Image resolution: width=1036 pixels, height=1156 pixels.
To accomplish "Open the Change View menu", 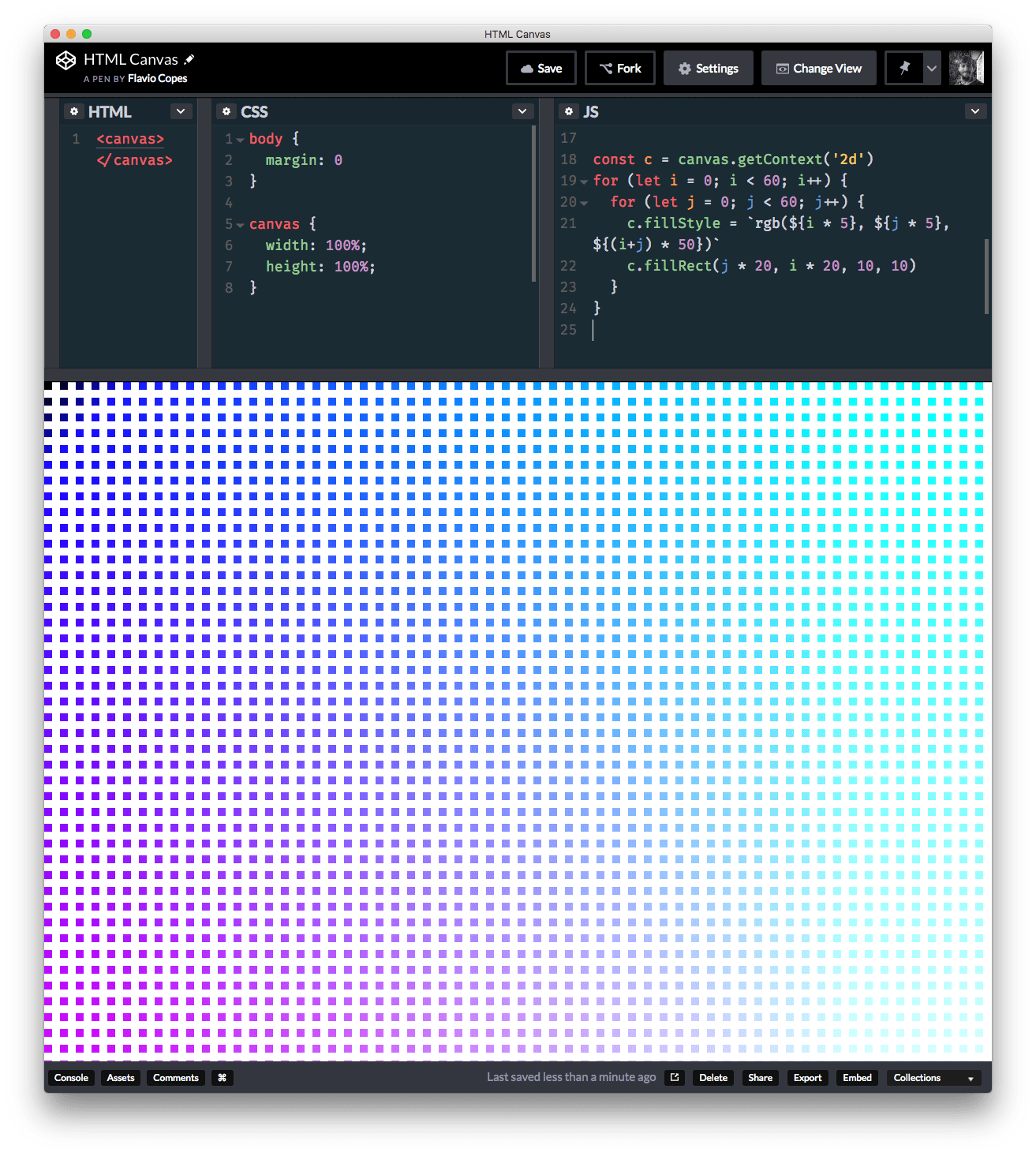I will [x=818, y=69].
